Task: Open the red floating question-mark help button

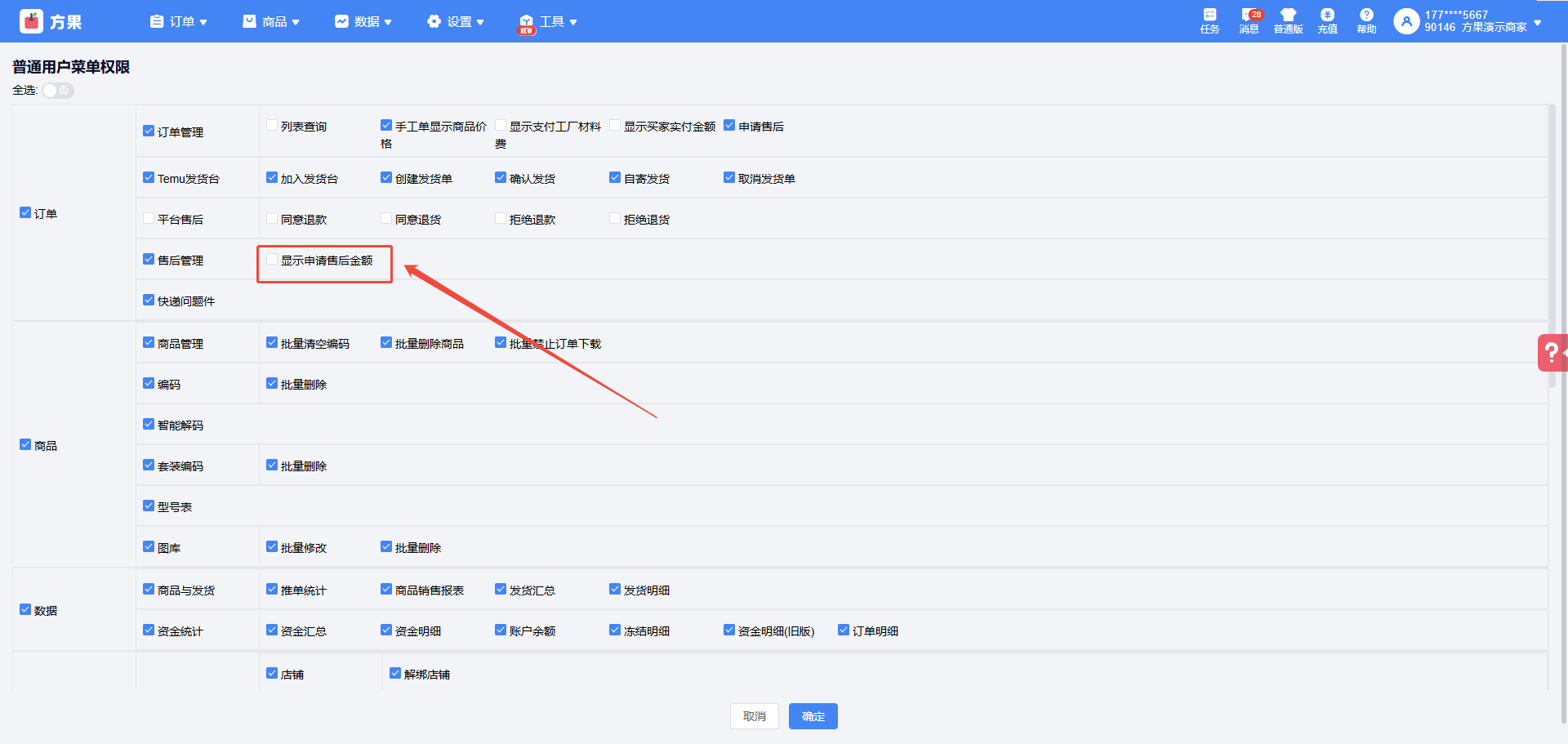Action: [x=1552, y=353]
